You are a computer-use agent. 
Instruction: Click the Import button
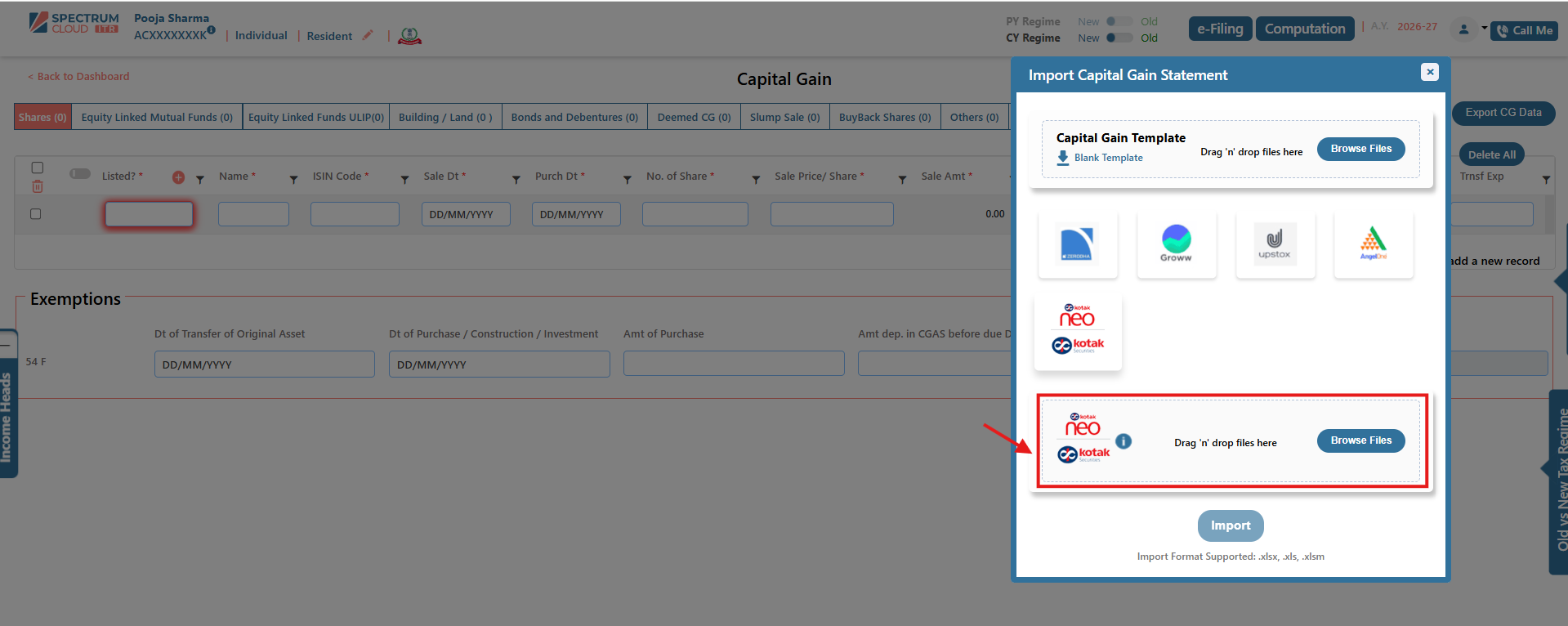coord(1230,525)
